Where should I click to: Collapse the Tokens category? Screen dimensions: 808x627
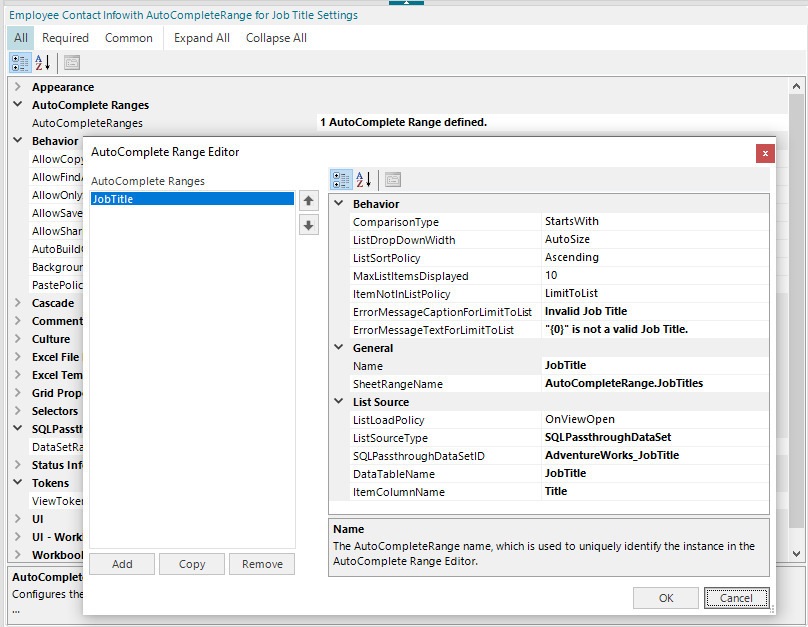click(x=18, y=483)
